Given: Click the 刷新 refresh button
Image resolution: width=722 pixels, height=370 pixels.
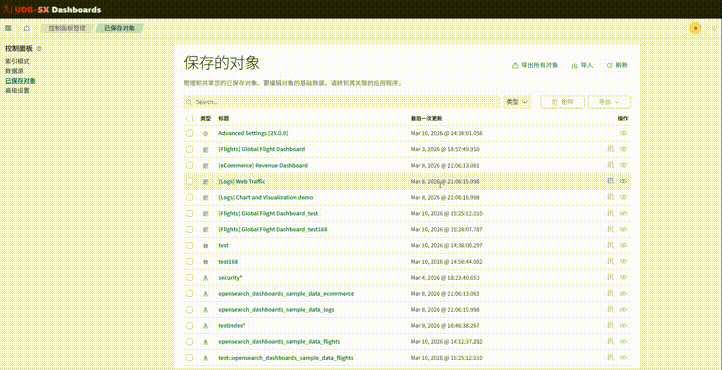Looking at the screenshot, I should (x=617, y=65).
